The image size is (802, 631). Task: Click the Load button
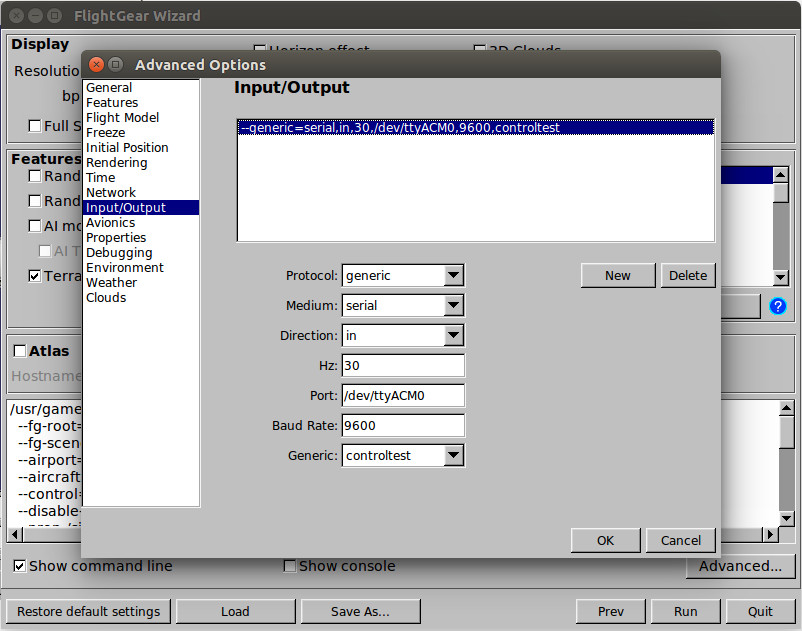tap(235, 612)
